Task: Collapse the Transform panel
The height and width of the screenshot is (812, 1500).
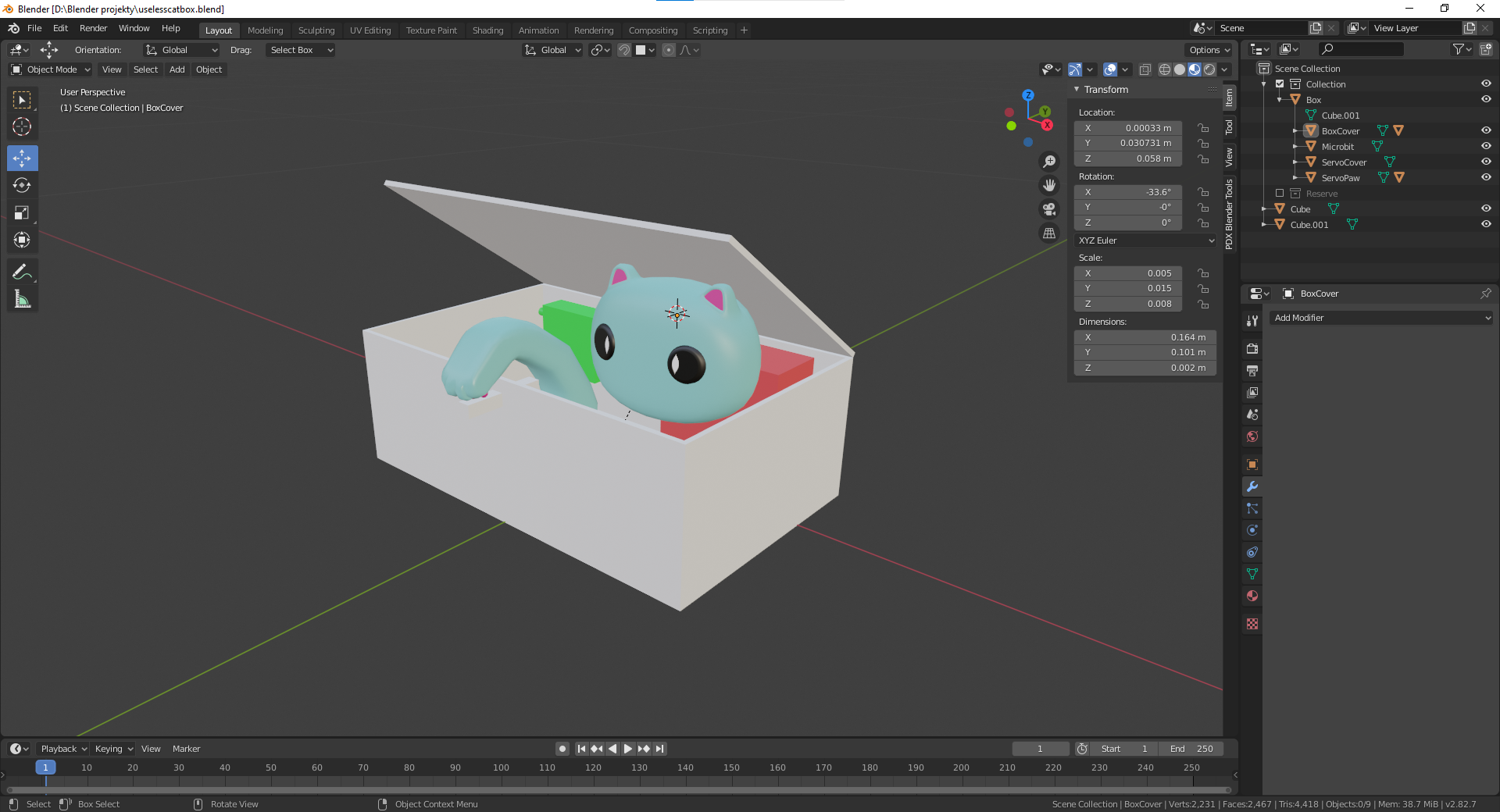Action: (x=1077, y=89)
